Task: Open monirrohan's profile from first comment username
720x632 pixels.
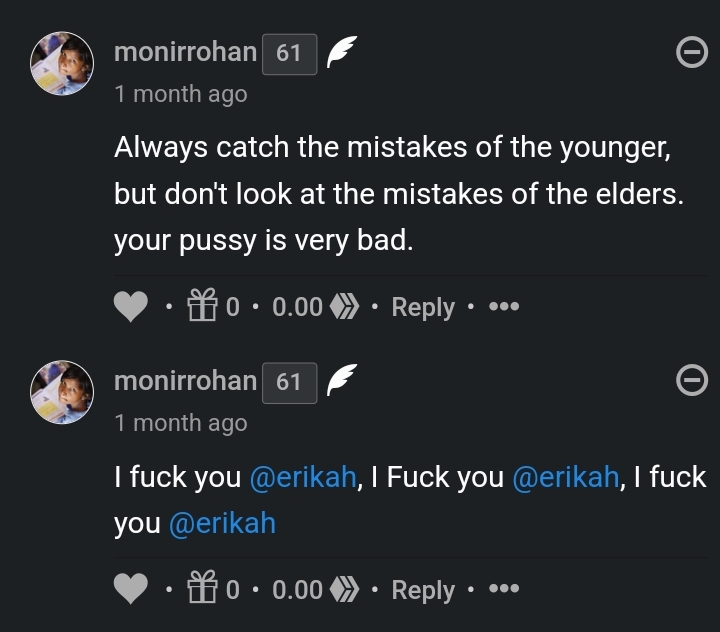Action: pos(185,53)
